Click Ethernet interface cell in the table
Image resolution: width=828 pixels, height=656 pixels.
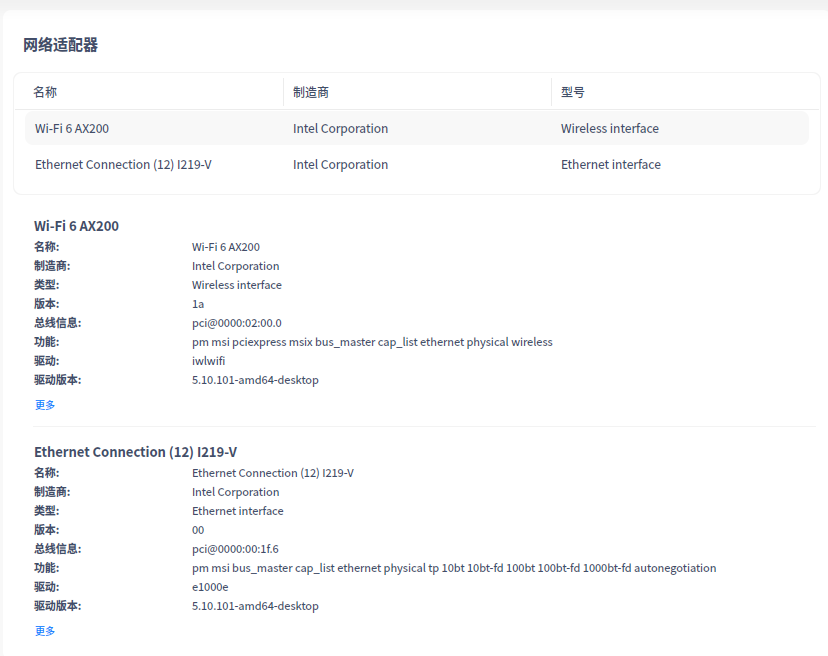tap(611, 164)
